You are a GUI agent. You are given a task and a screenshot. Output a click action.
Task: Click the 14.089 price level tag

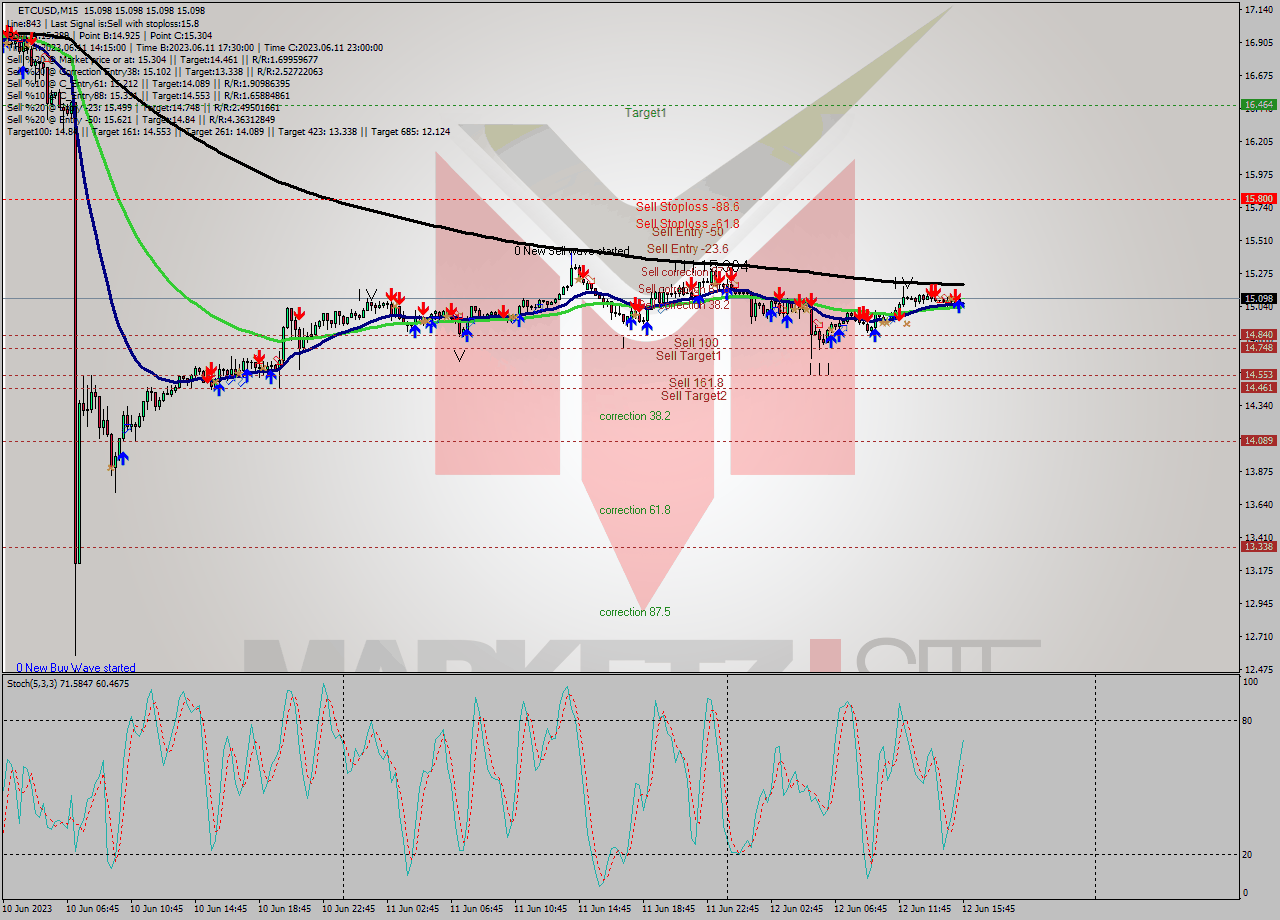click(1258, 440)
